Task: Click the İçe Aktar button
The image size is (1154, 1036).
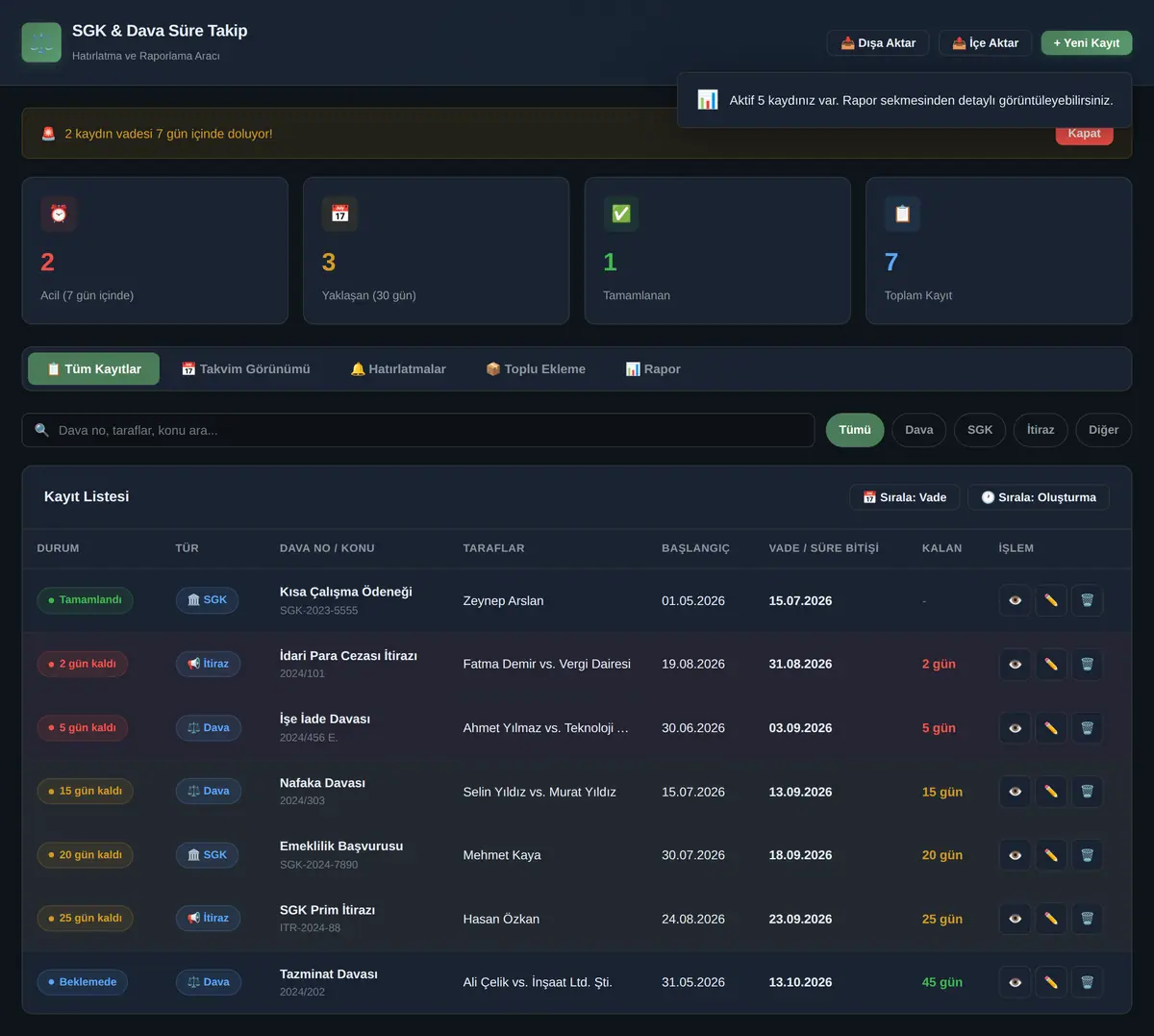Action: pyautogui.click(x=986, y=43)
